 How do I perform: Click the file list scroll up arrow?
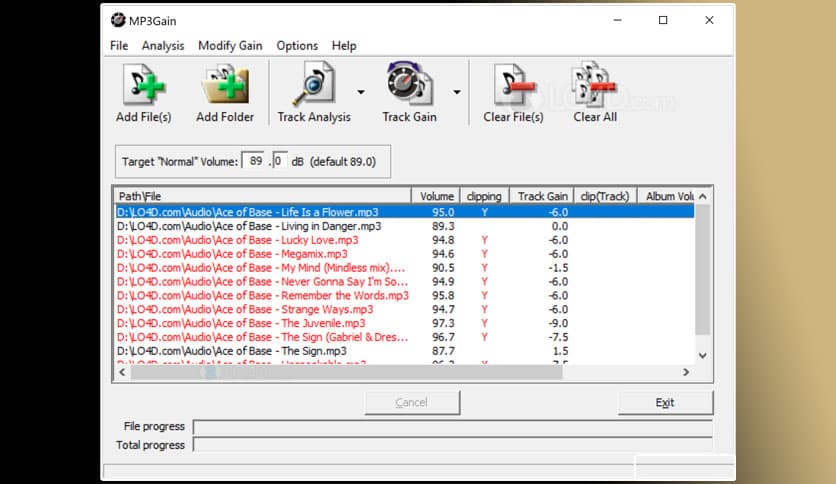pyautogui.click(x=703, y=197)
